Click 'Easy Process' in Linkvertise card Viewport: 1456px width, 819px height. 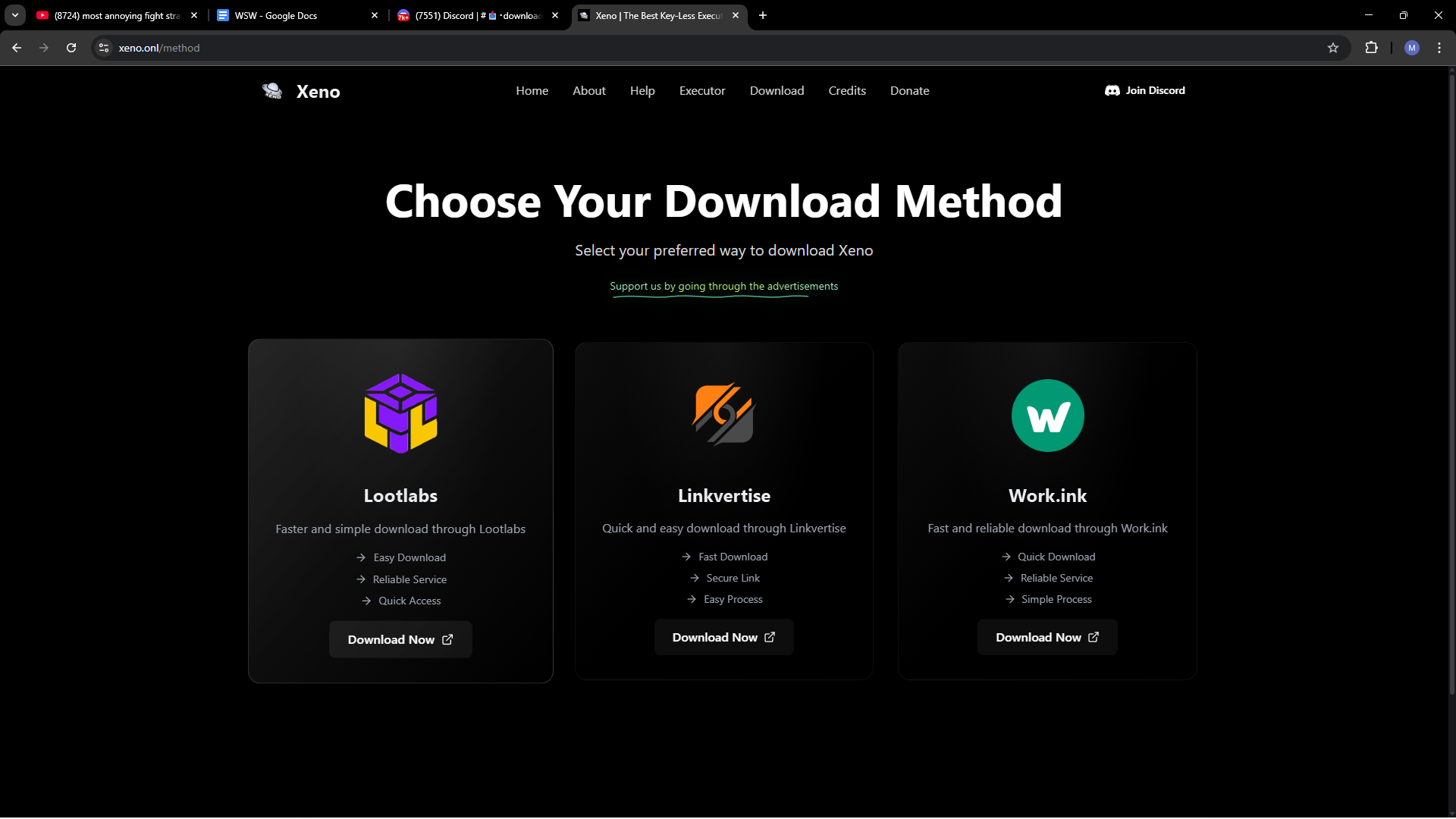[x=733, y=599]
